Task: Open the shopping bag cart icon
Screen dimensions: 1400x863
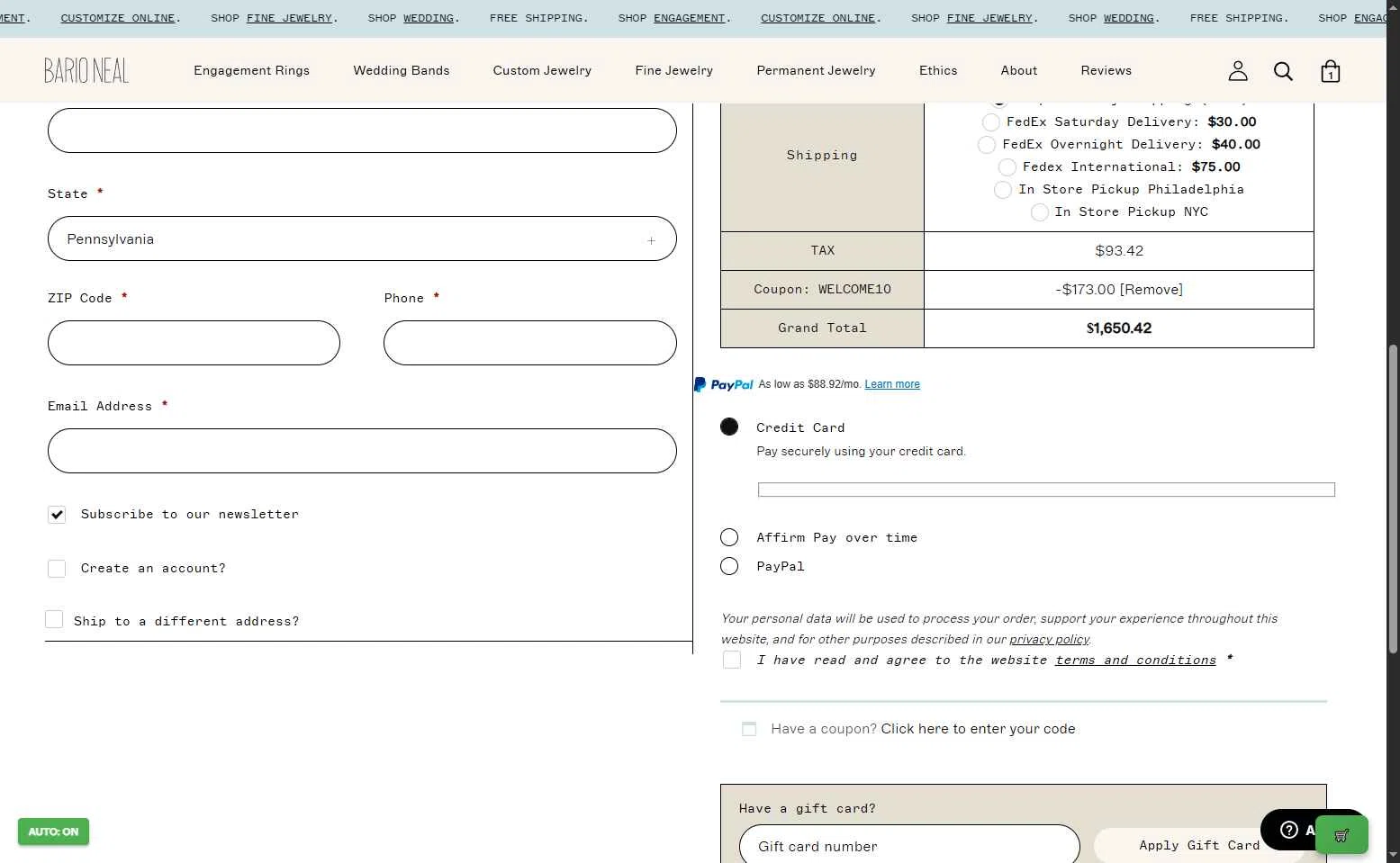Action: tap(1330, 71)
